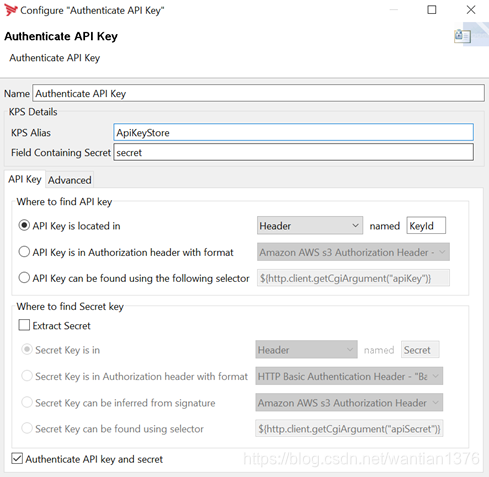Click the apiSecret selector text field

pos(349,429)
